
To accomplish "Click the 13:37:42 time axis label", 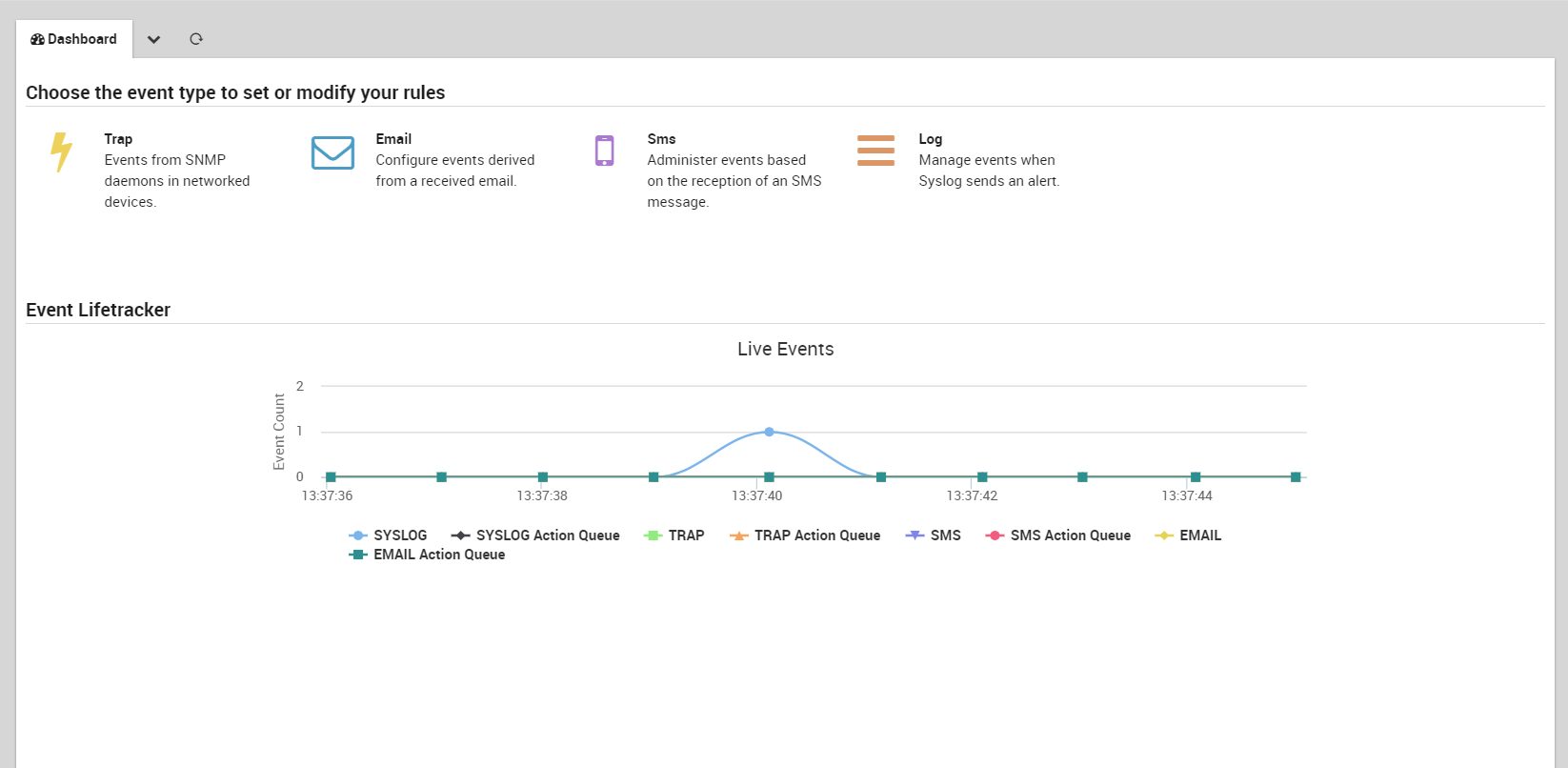I will (972, 495).
